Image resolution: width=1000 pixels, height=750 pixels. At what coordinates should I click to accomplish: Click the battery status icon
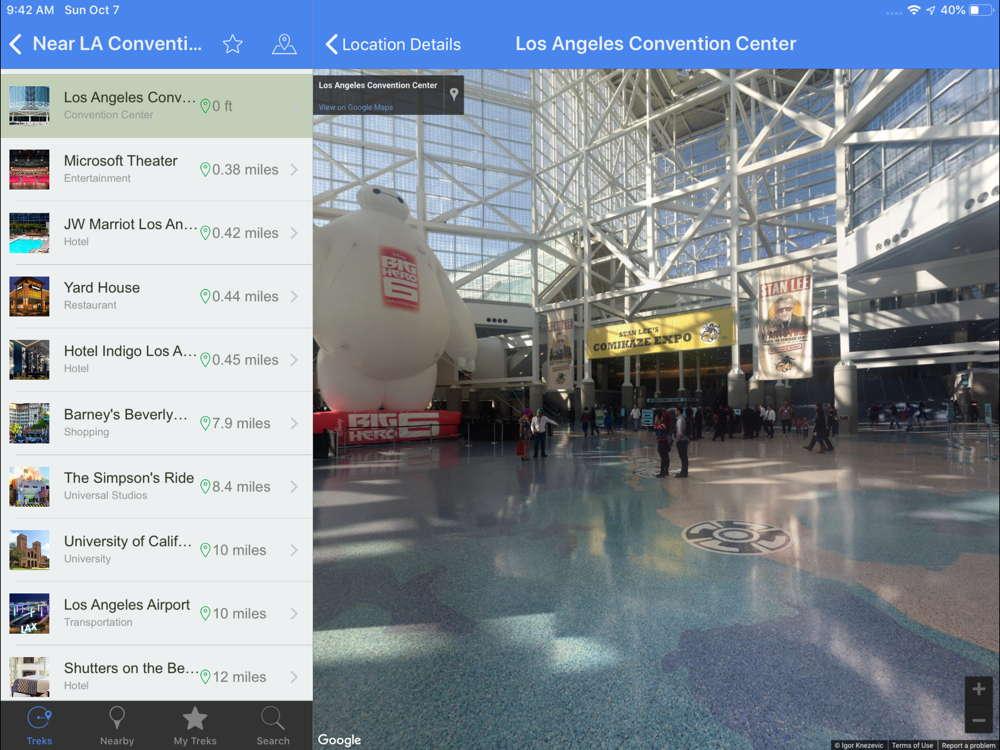(x=980, y=10)
